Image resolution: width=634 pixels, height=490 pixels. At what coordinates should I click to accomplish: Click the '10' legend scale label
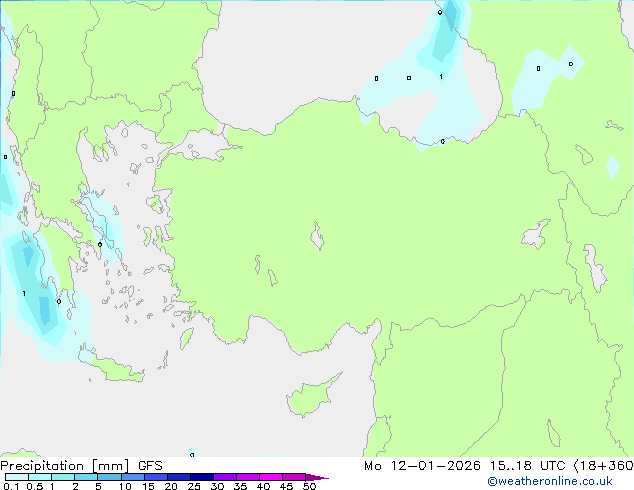pos(125,486)
